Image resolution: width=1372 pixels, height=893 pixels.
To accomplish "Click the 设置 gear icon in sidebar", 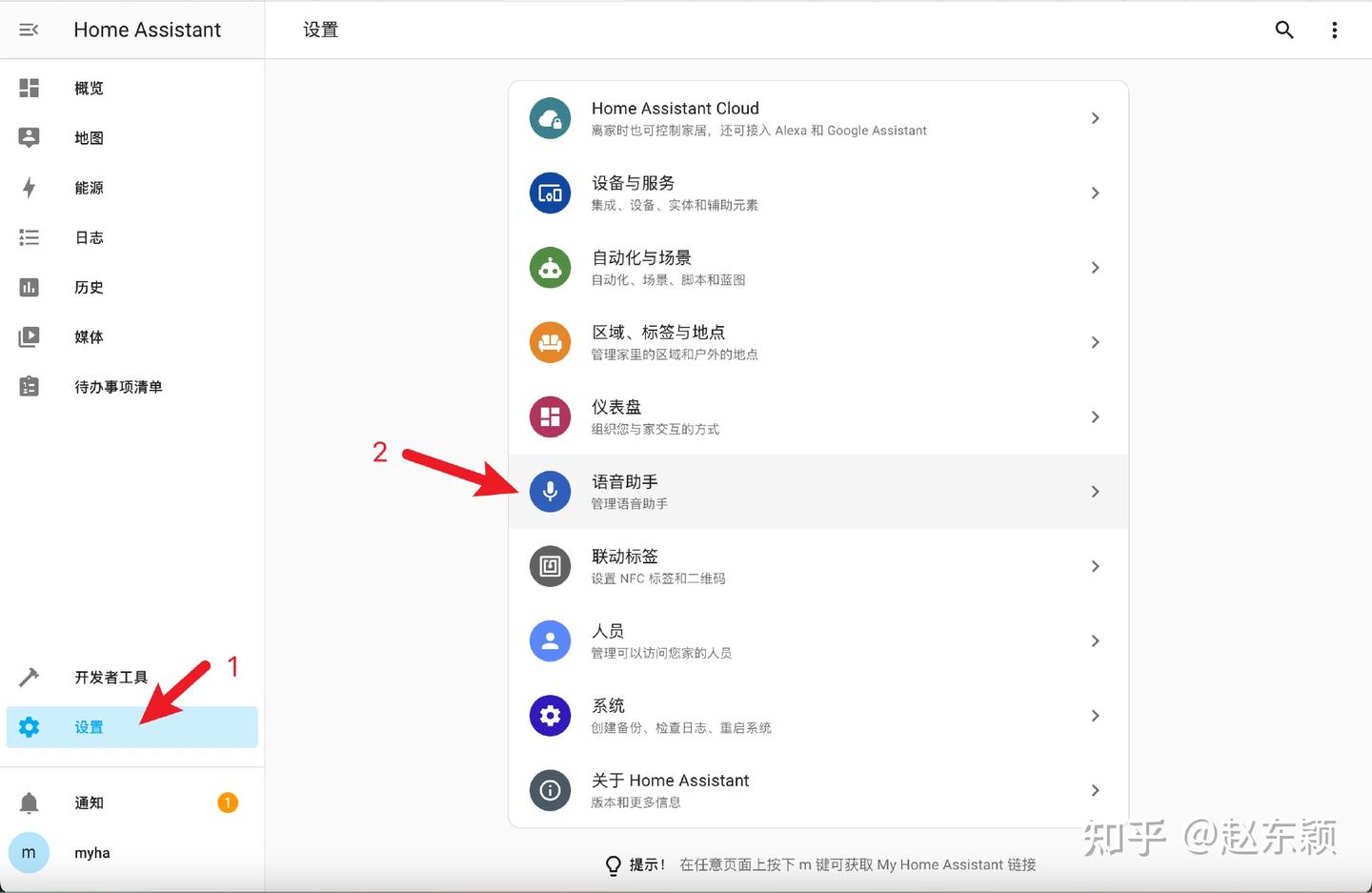I will 30,727.
